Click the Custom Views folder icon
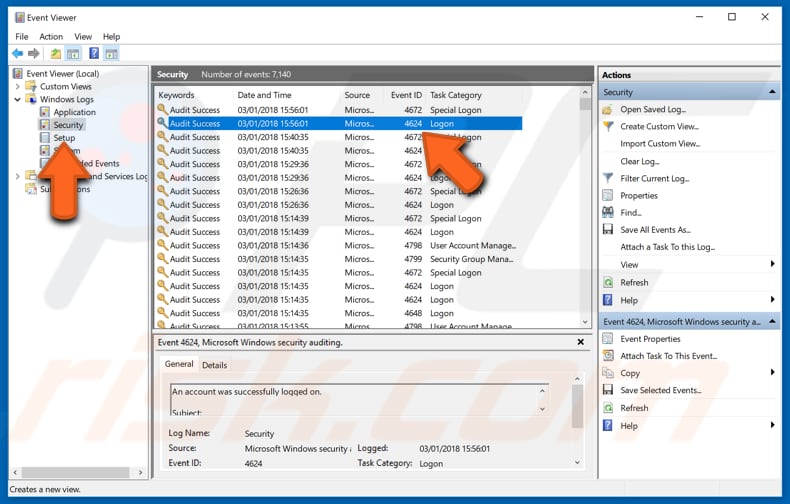Viewport: 790px width, 504px height. 31,86
